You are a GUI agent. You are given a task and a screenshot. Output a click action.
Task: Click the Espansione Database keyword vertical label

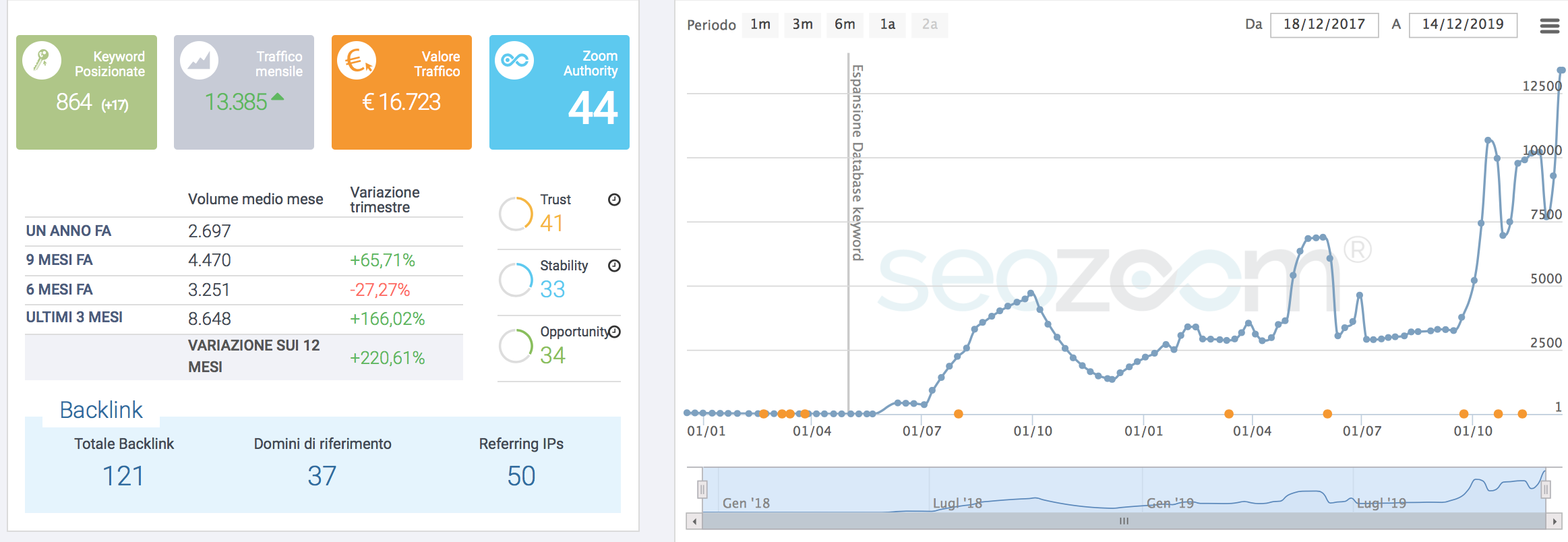click(x=857, y=162)
